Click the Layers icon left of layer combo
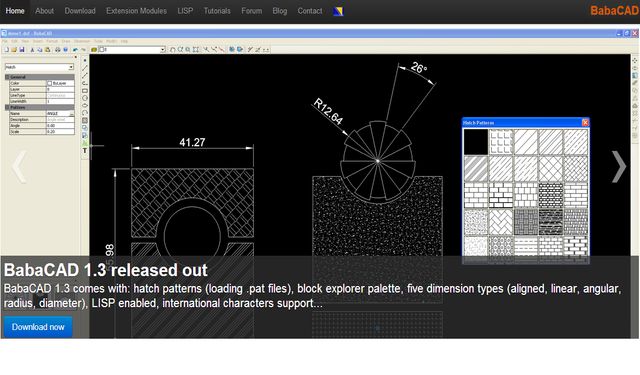 pos(93,50)
